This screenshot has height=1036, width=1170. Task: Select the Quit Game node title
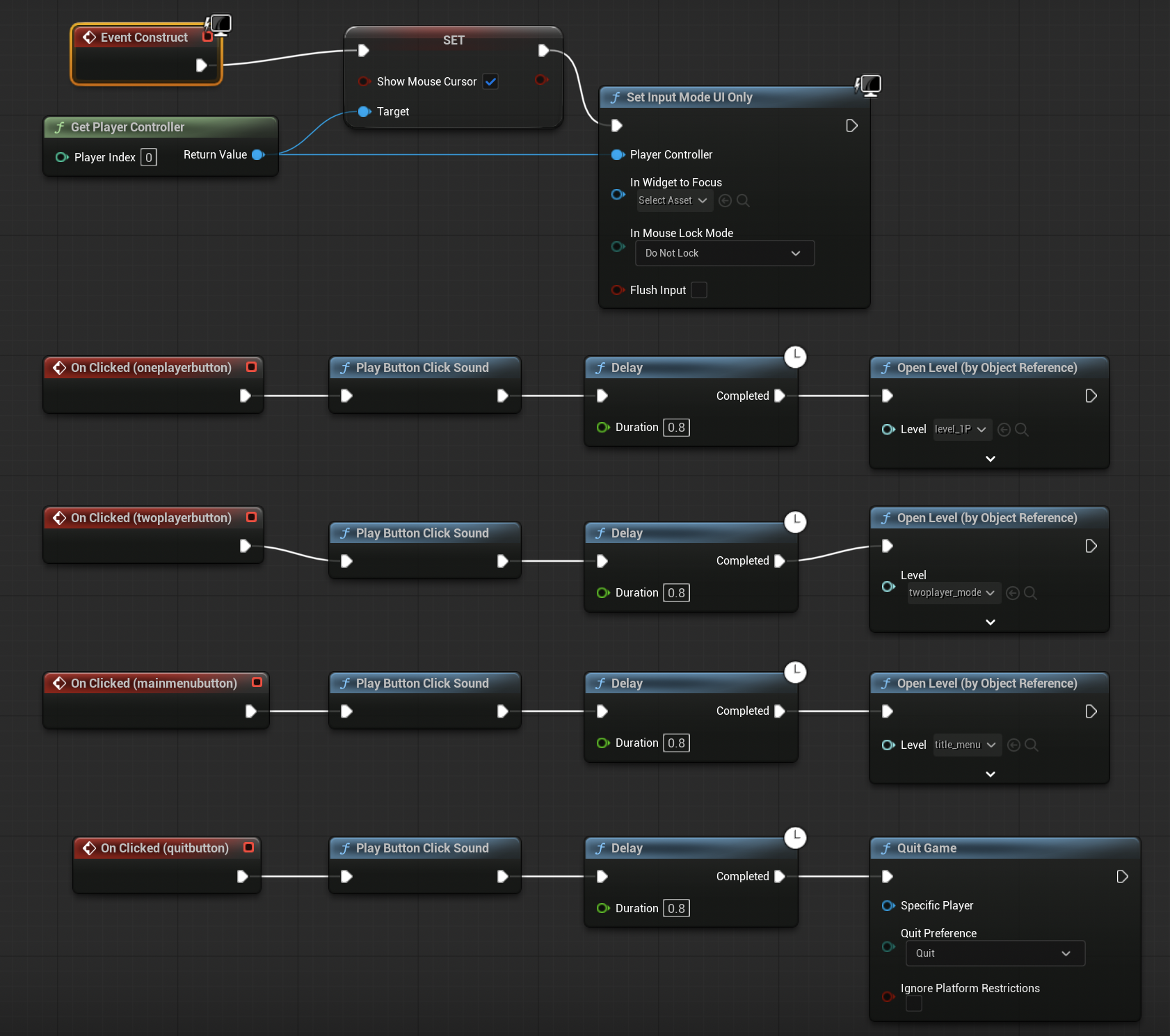tap(927, 848)
